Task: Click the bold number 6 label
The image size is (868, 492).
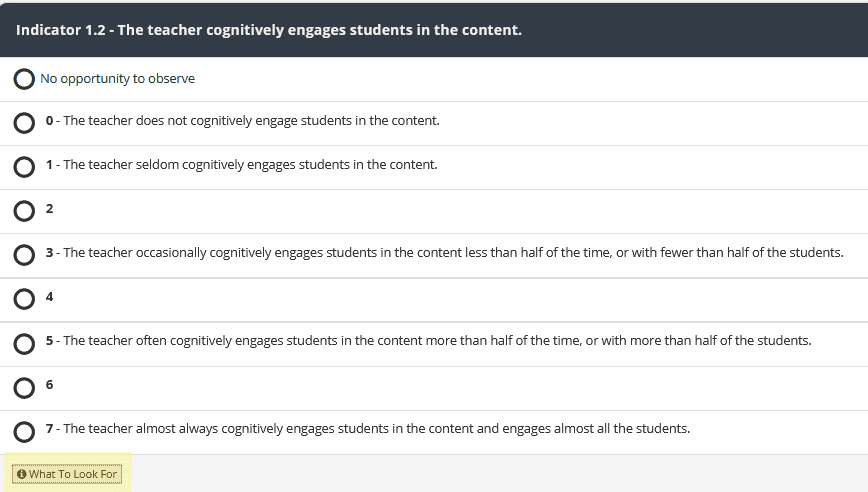Action: coord(49,385)
